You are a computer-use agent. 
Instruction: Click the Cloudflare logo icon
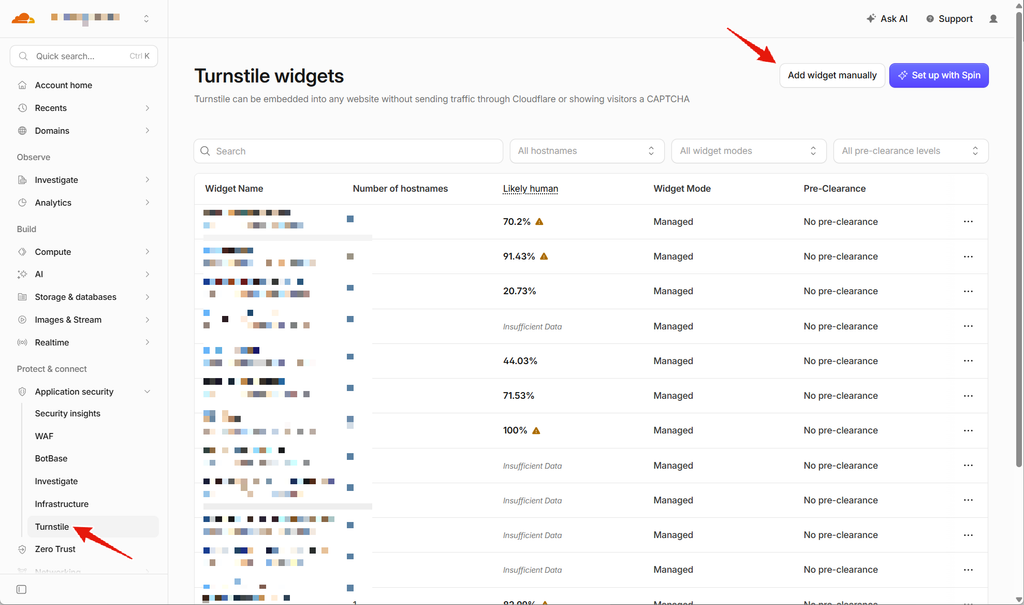23,18
